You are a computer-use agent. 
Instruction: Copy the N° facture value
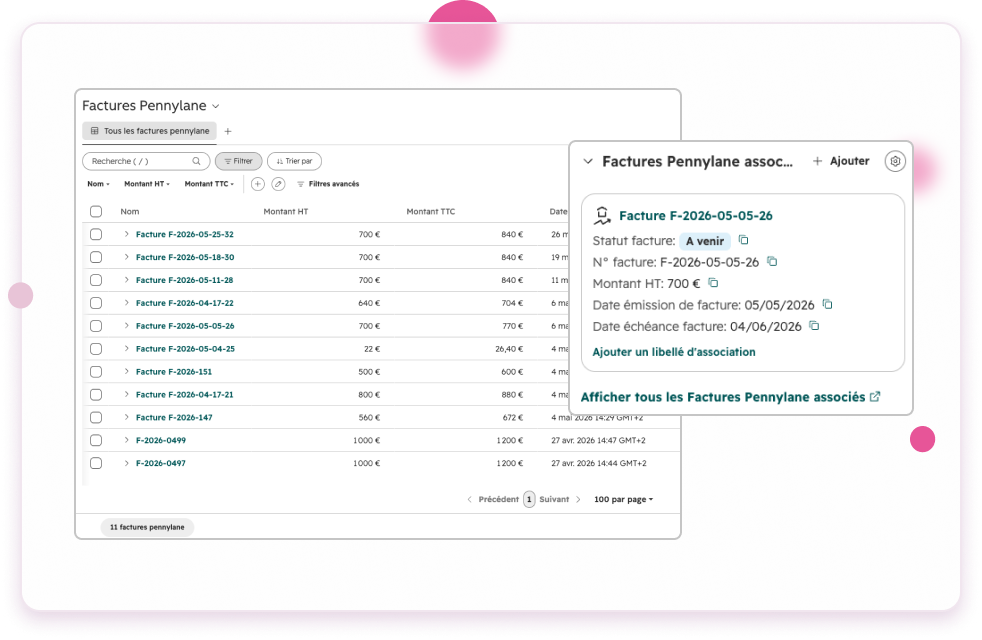point(772,261)
